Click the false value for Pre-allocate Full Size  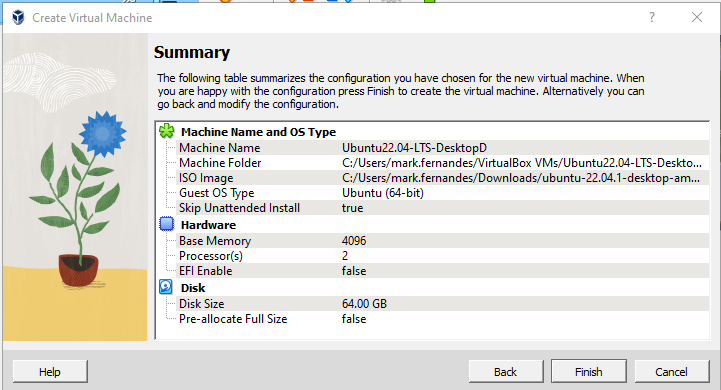pyautogui.click(x=354, y=319)
